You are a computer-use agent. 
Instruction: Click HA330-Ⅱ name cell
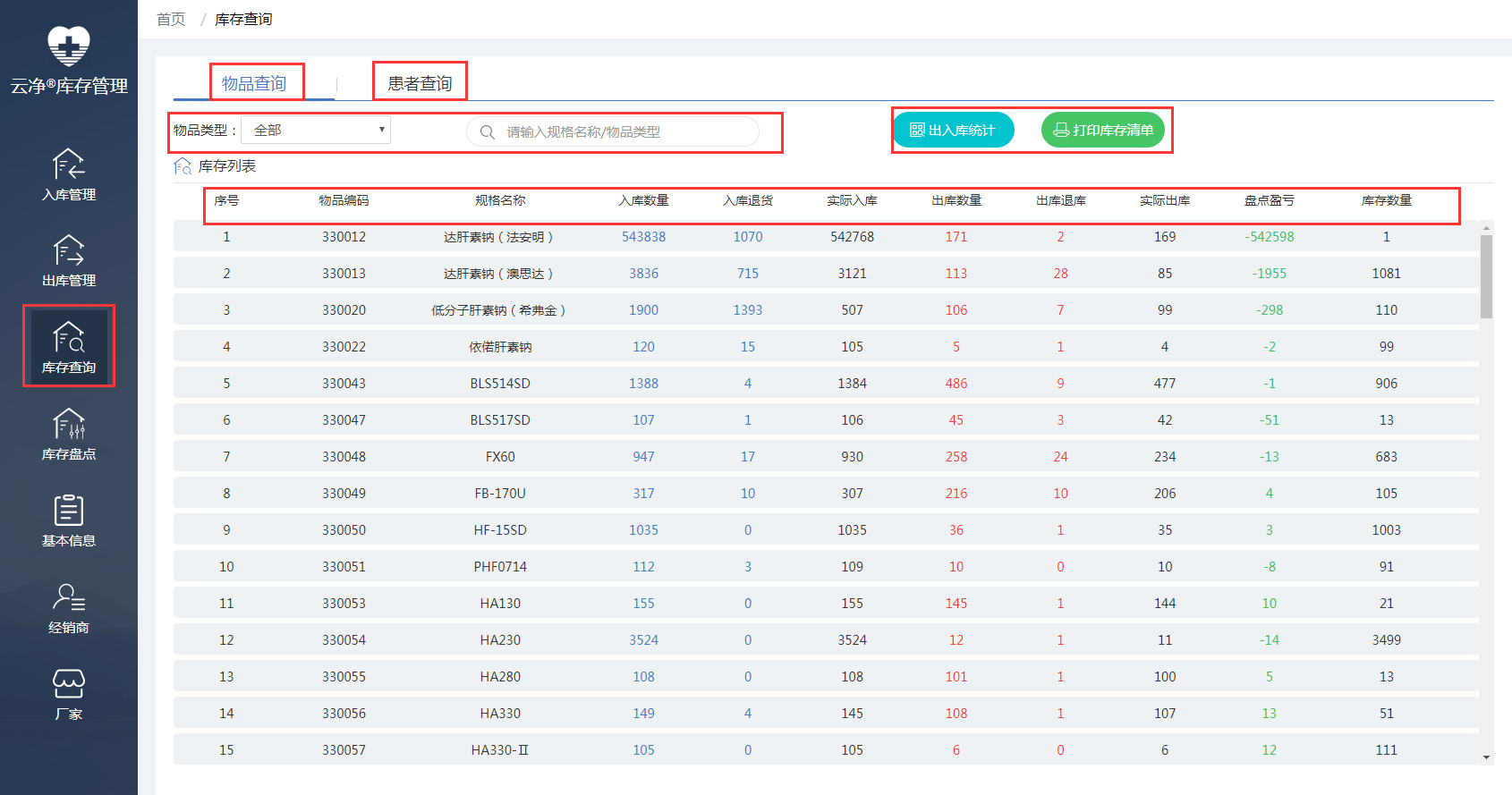pos(500,750)
